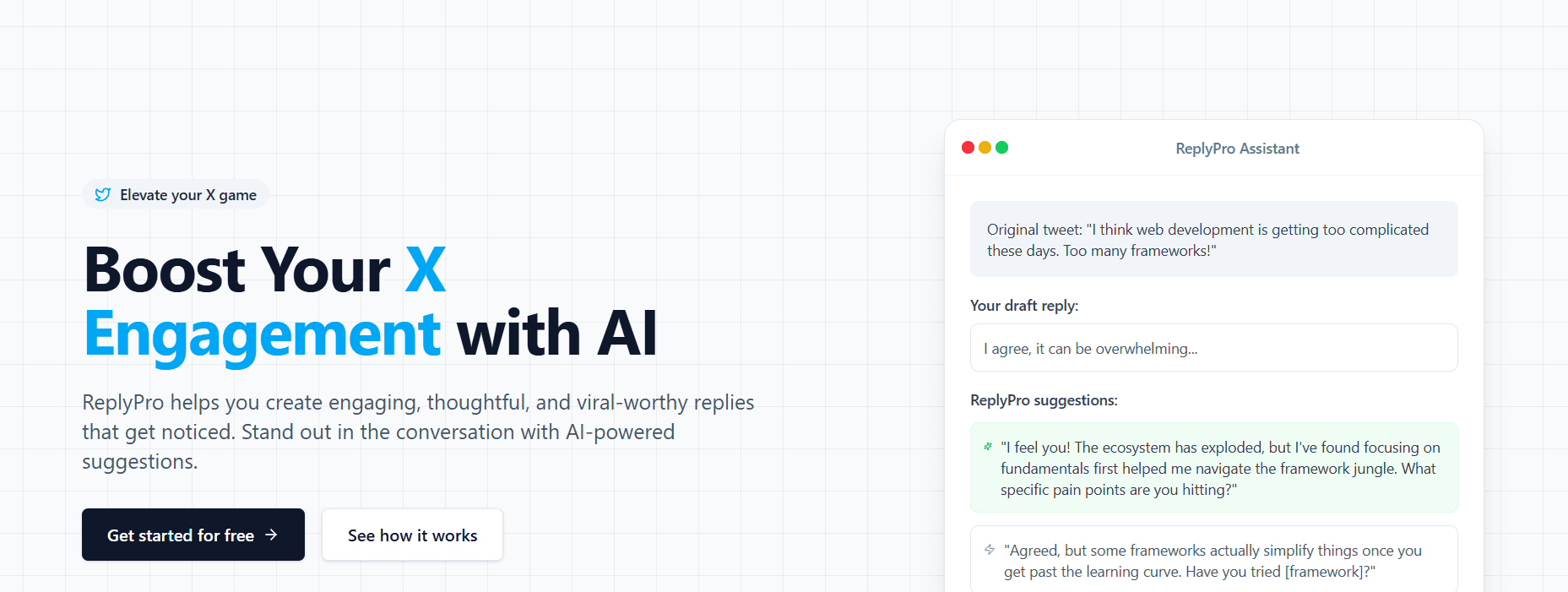This screenshot has height=592, width=1568.
Task: Click the blue "X" in the headline
Action: click(x=426, y=270)
